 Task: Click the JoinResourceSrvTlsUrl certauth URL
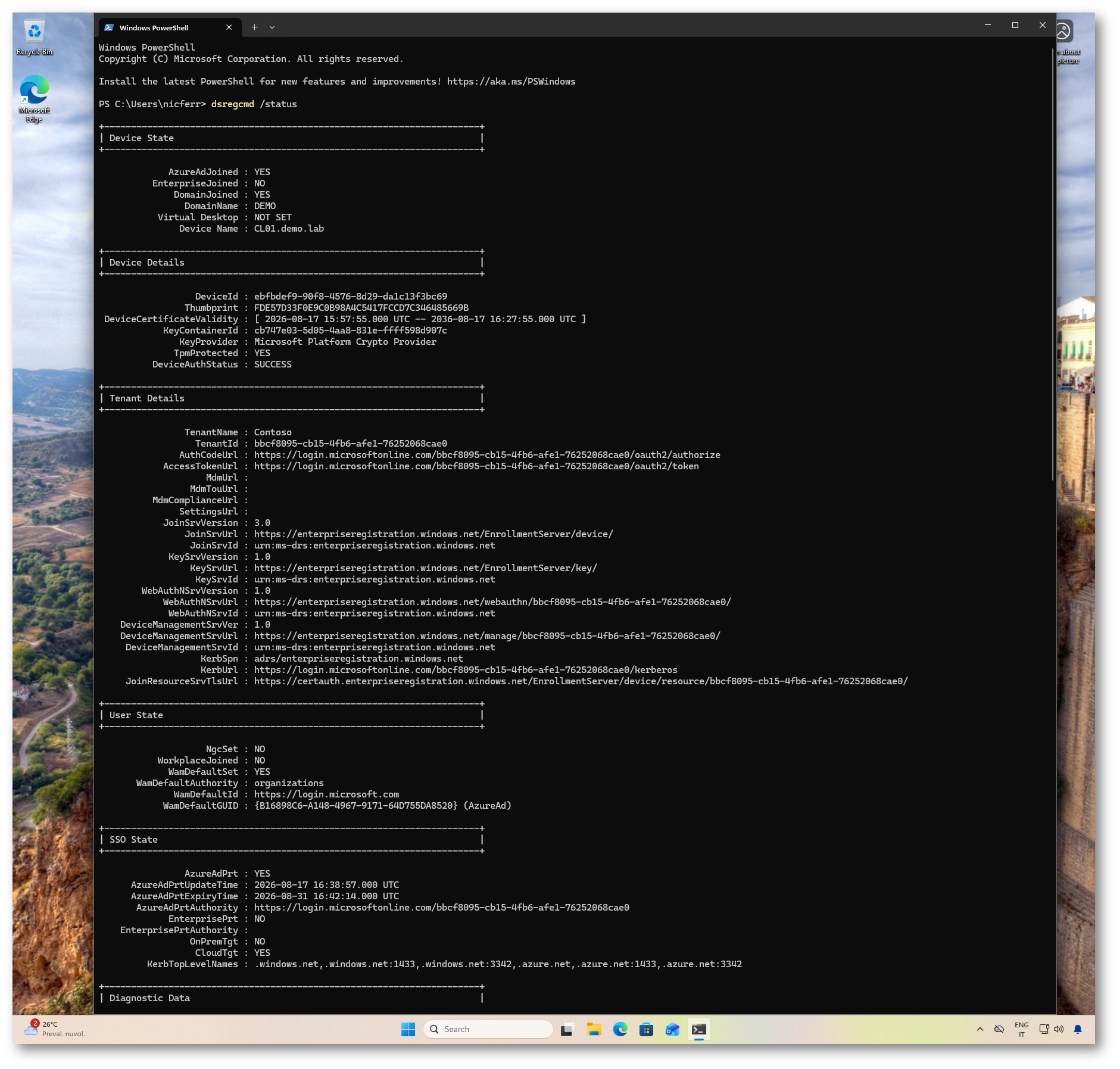click(x=581, y=681)
